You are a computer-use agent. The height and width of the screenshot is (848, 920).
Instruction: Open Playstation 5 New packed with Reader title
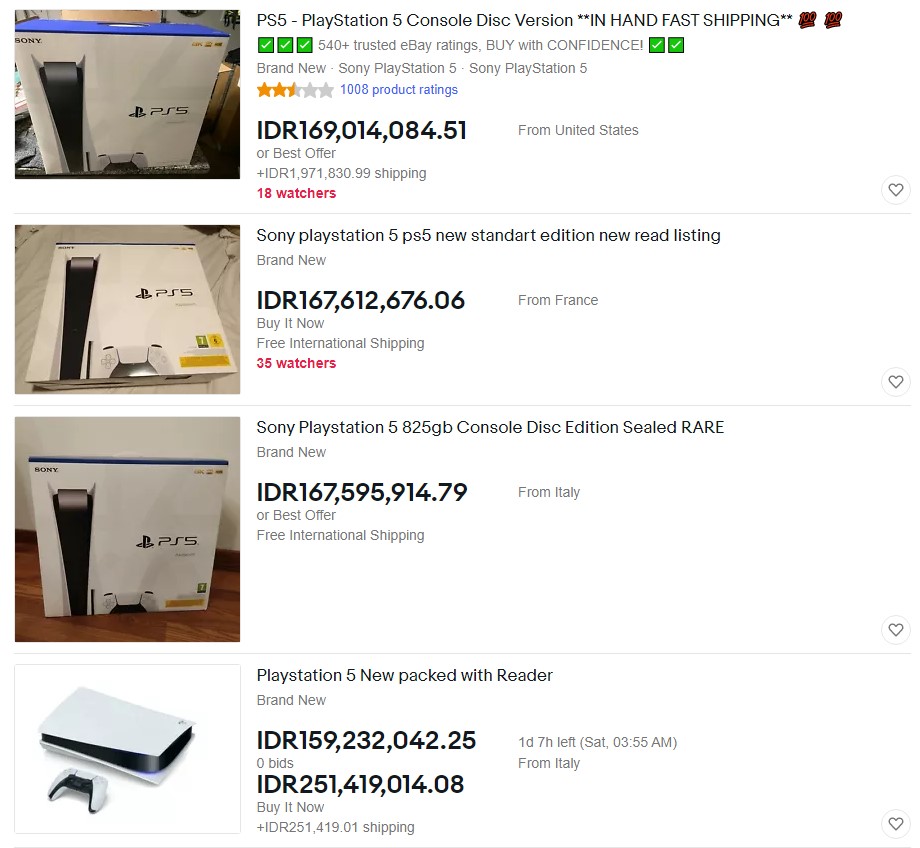[404, 675]
